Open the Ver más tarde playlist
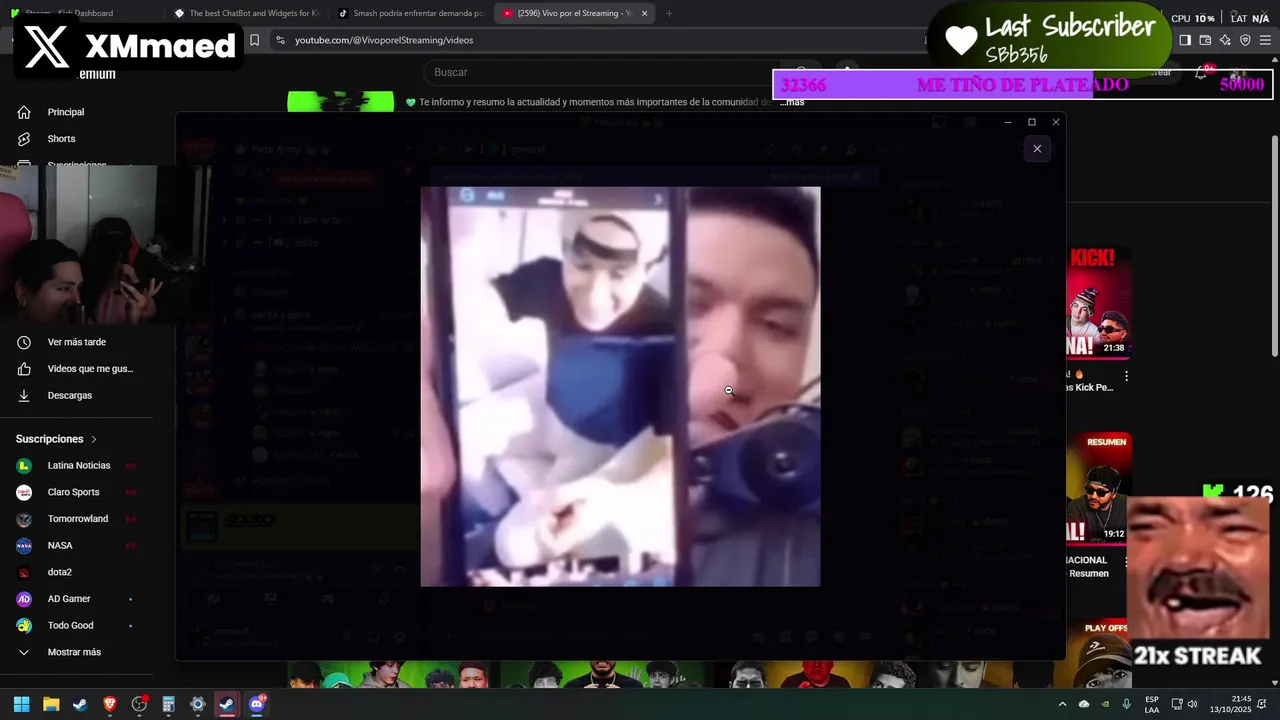The height and width of the screenshot is (720, 1280). coord(76,342)
